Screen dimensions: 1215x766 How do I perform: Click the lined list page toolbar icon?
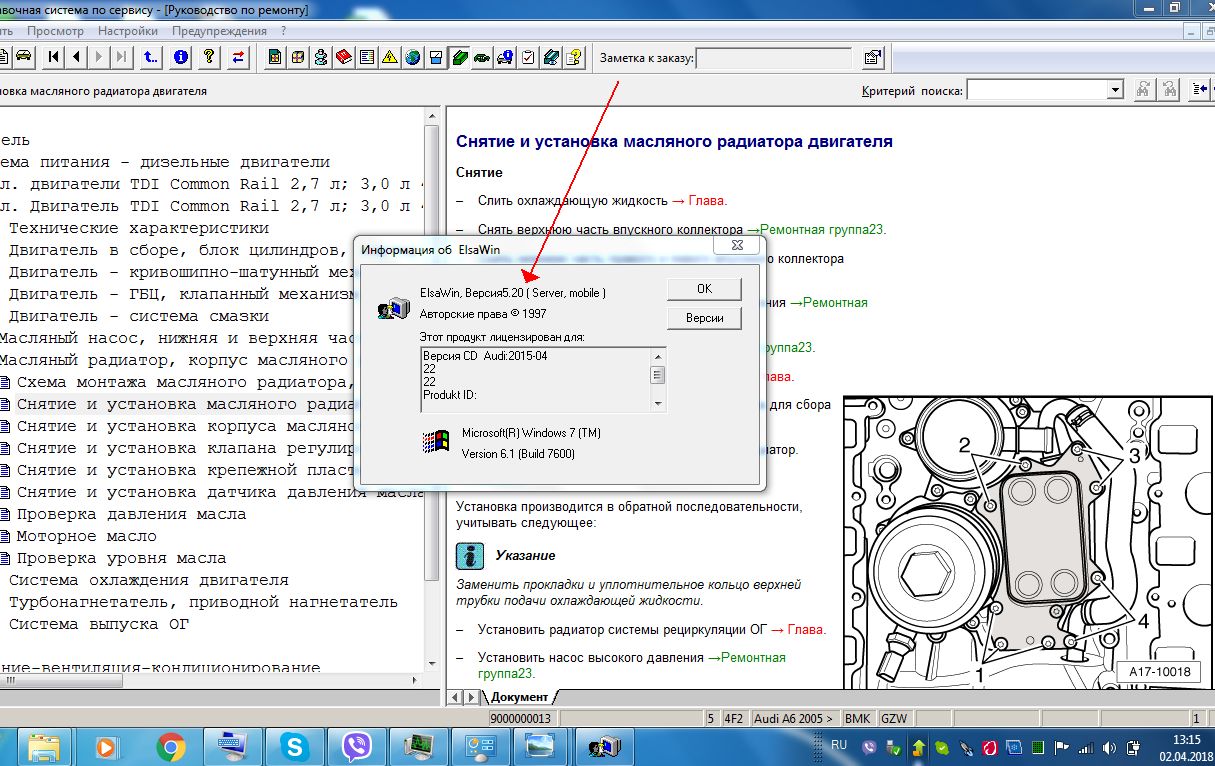coord(367,57)
